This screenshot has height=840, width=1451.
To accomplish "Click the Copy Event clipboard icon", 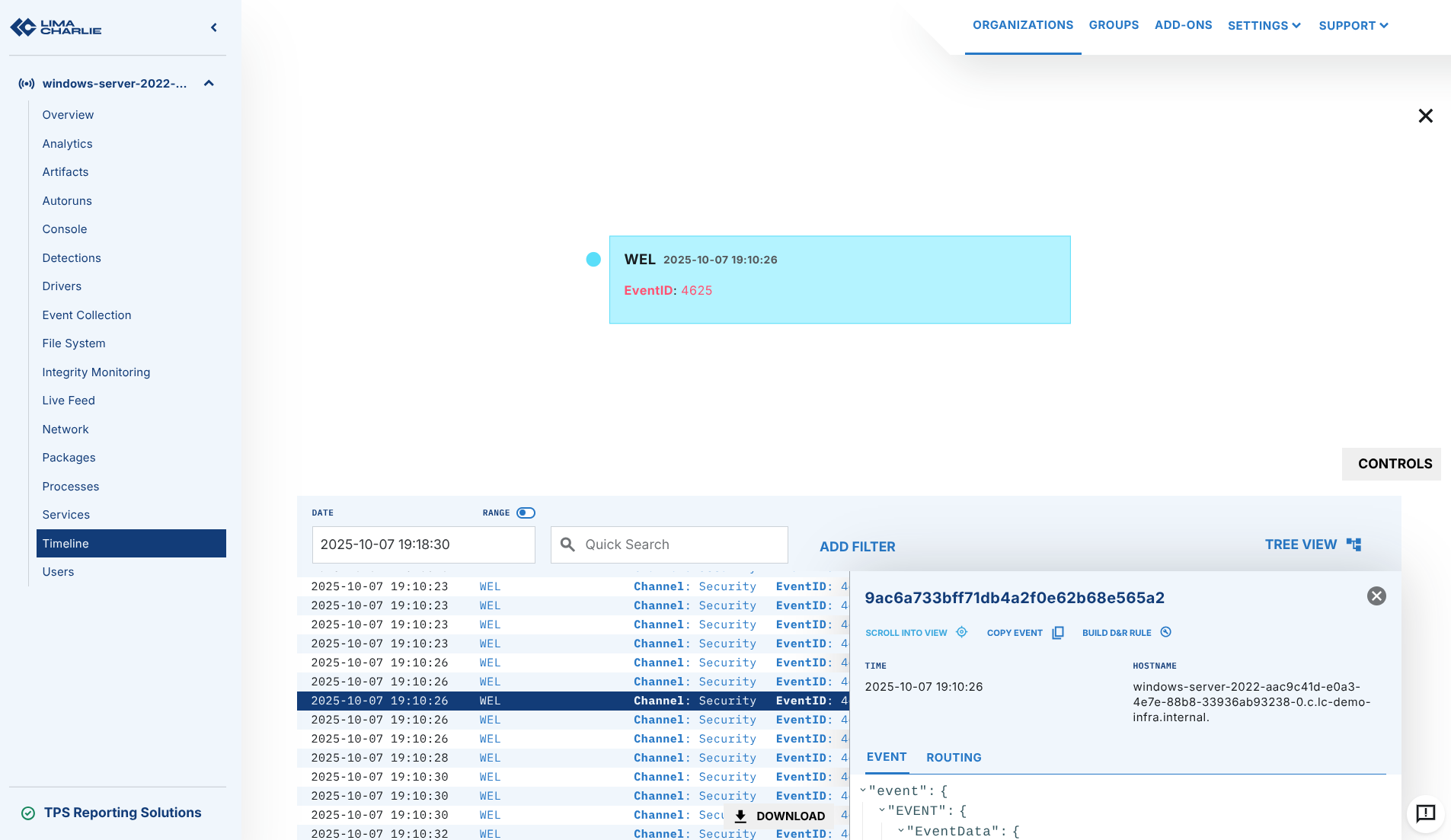I will click(x=1057, y=633).
